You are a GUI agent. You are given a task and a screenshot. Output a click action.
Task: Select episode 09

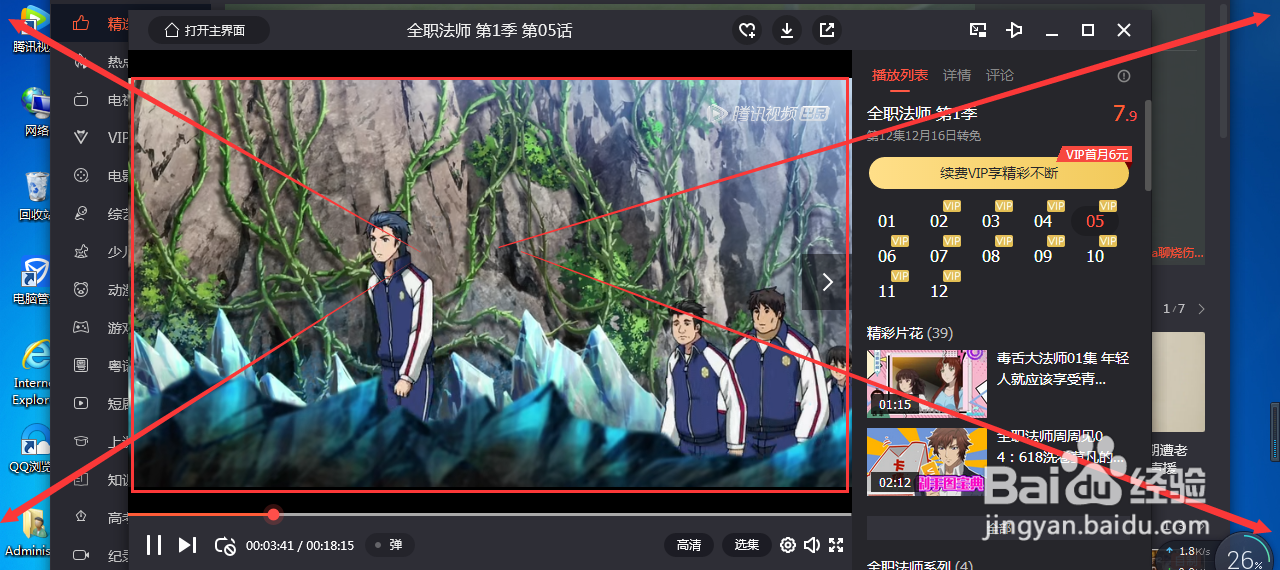1043,256
